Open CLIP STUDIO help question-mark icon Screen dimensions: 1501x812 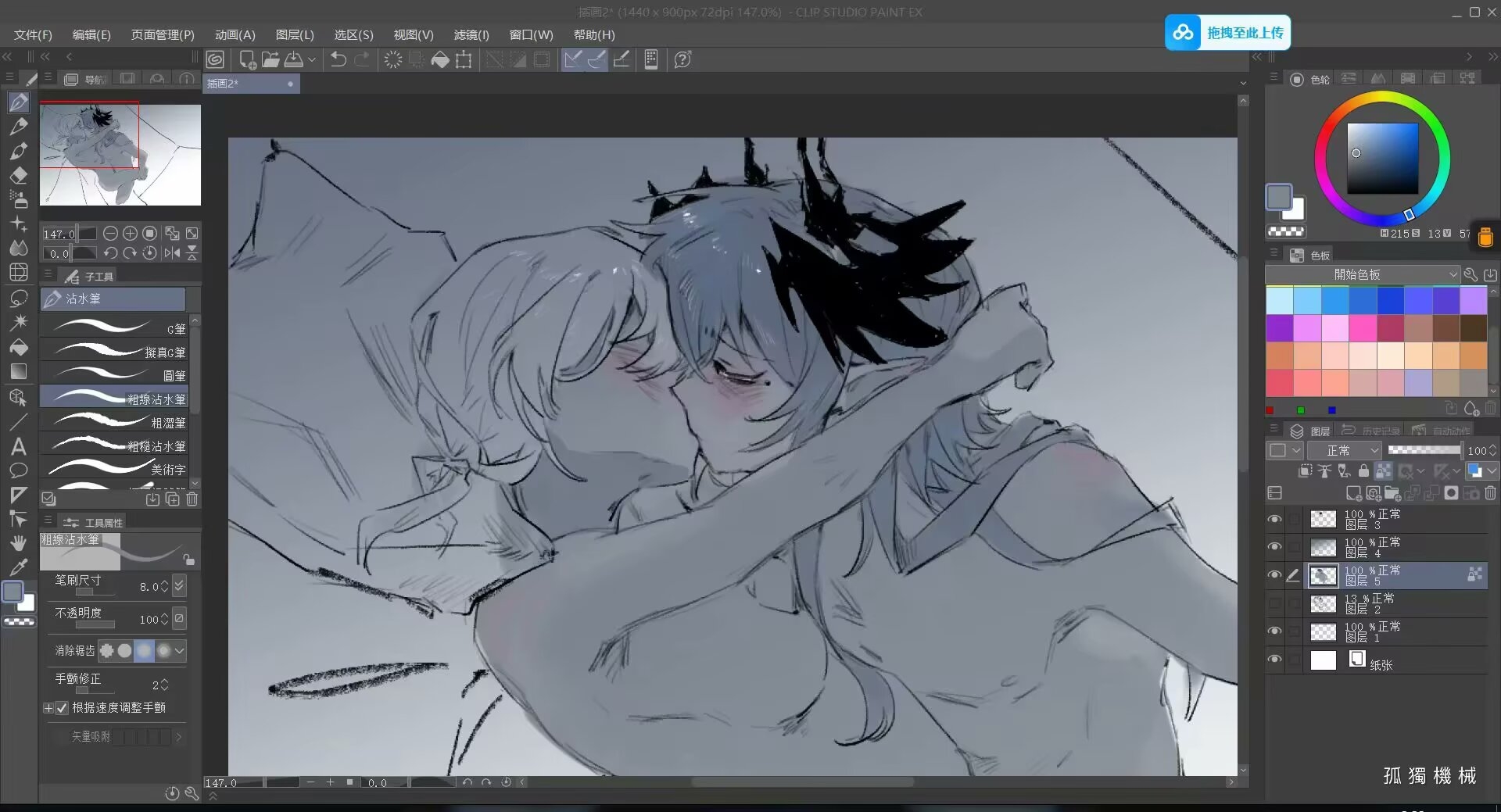click(x=682, y=59)
